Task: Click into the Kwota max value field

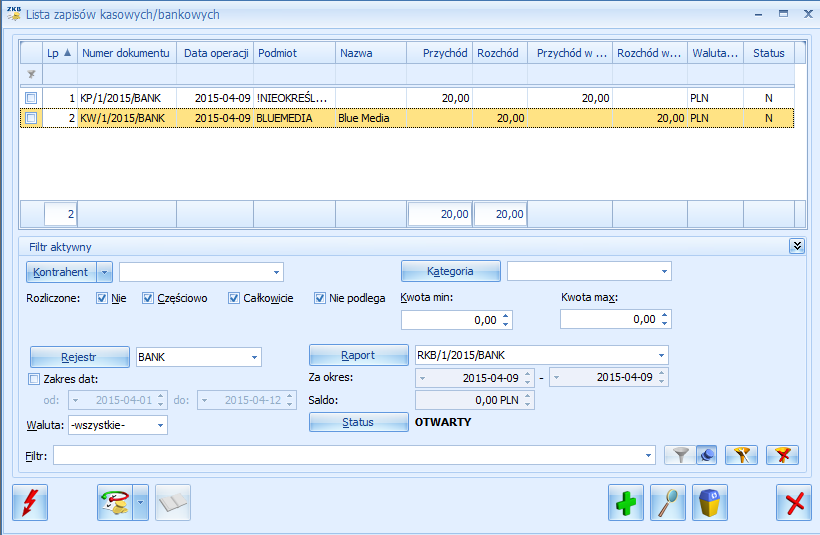Action: [610, 318]
